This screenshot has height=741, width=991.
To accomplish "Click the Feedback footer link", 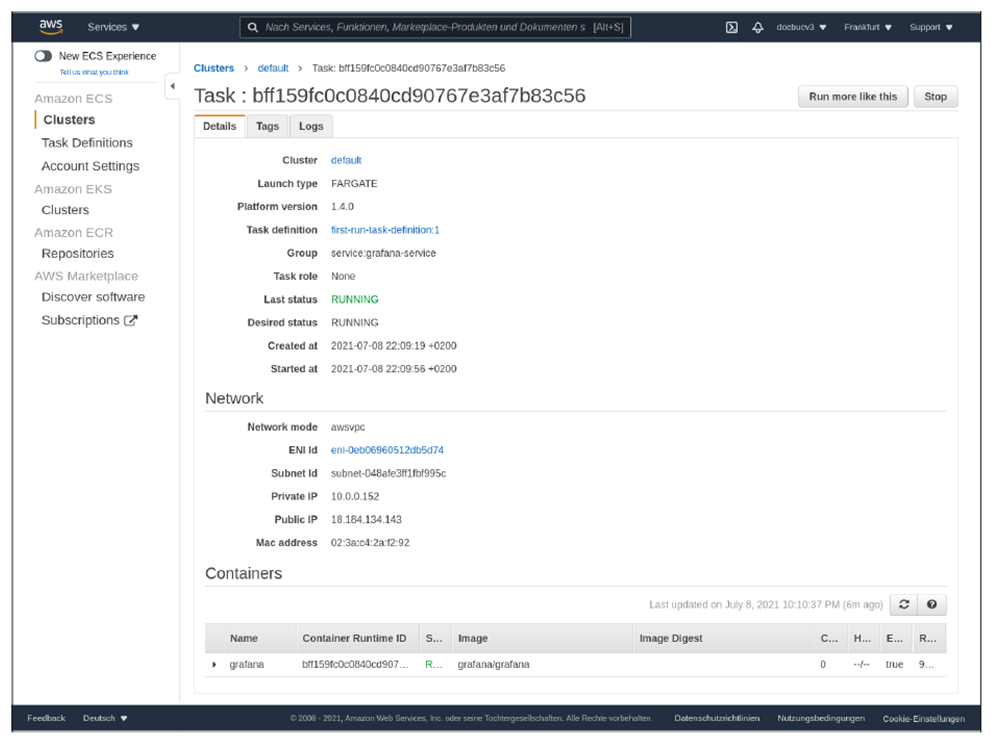I will (46, 718).
